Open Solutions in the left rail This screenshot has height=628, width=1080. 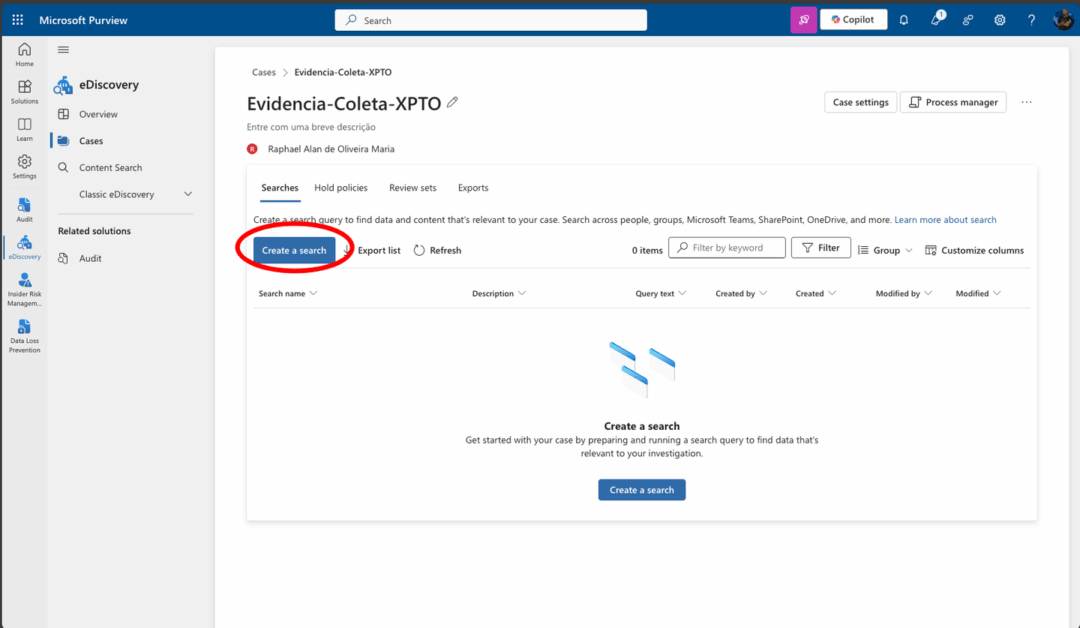click(24, 92)
